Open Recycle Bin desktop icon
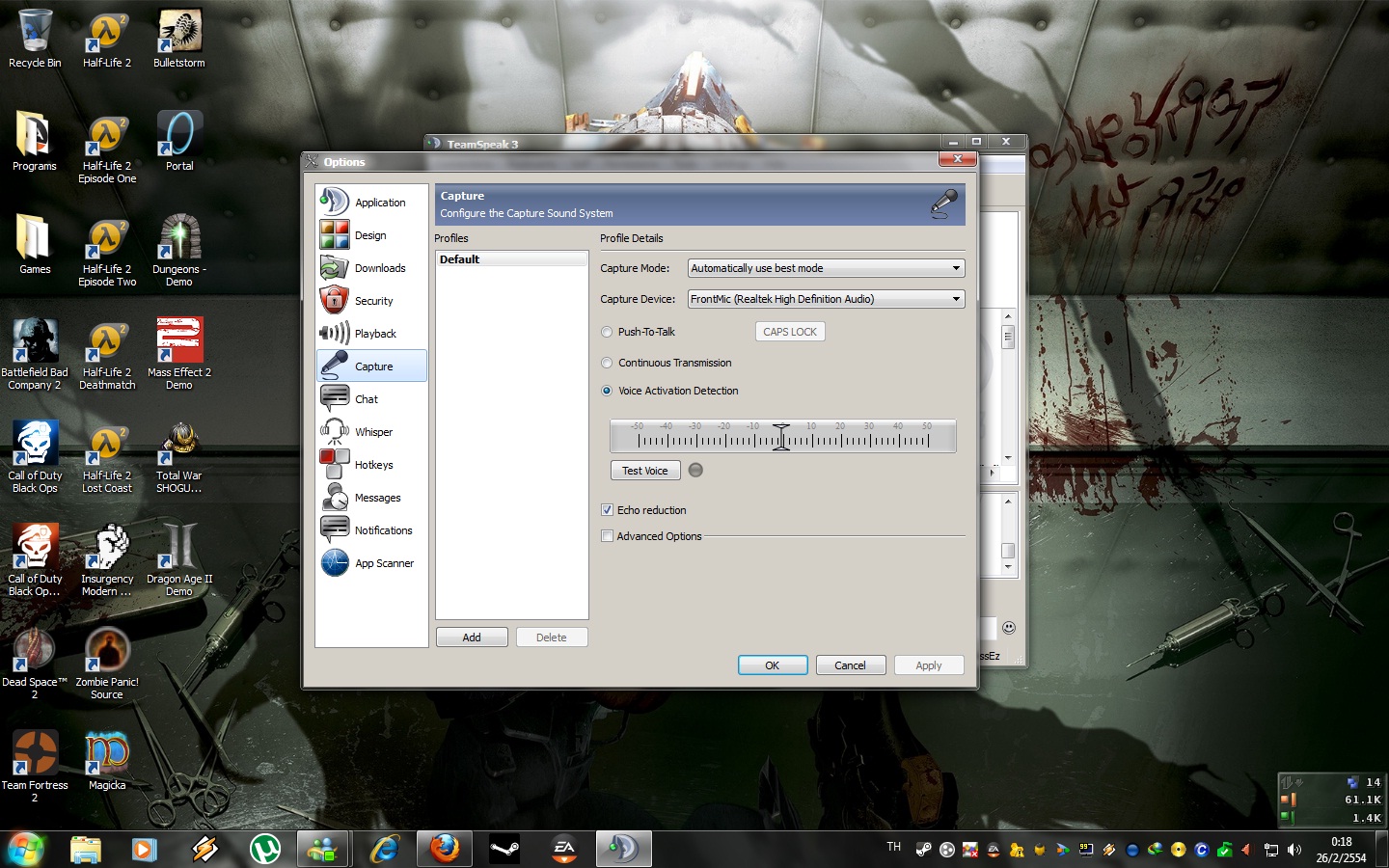This screenshot has height=868, width=1389. click(35, 39)
